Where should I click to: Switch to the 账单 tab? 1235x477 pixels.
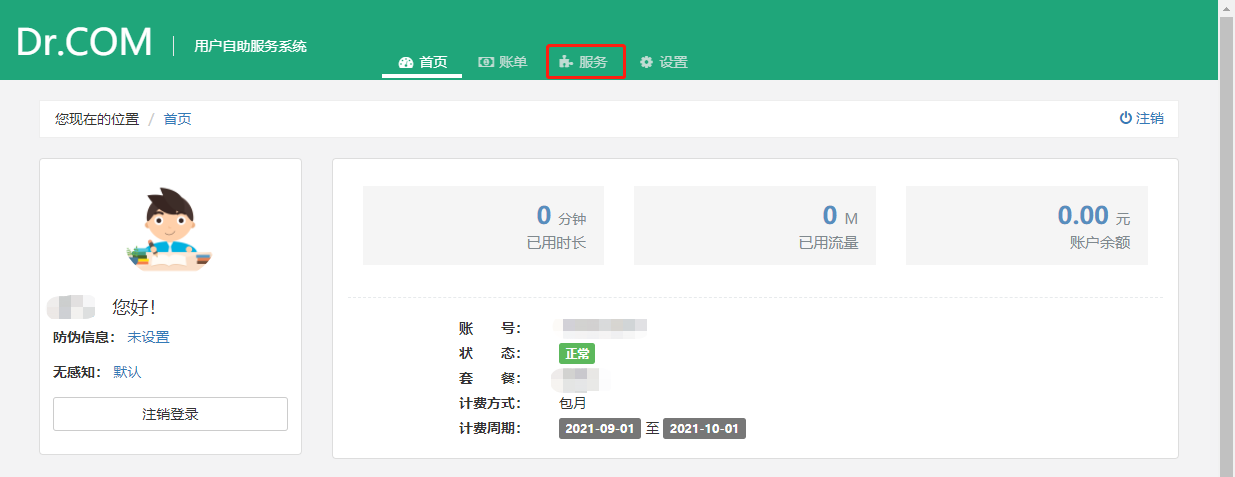[513, 62]
